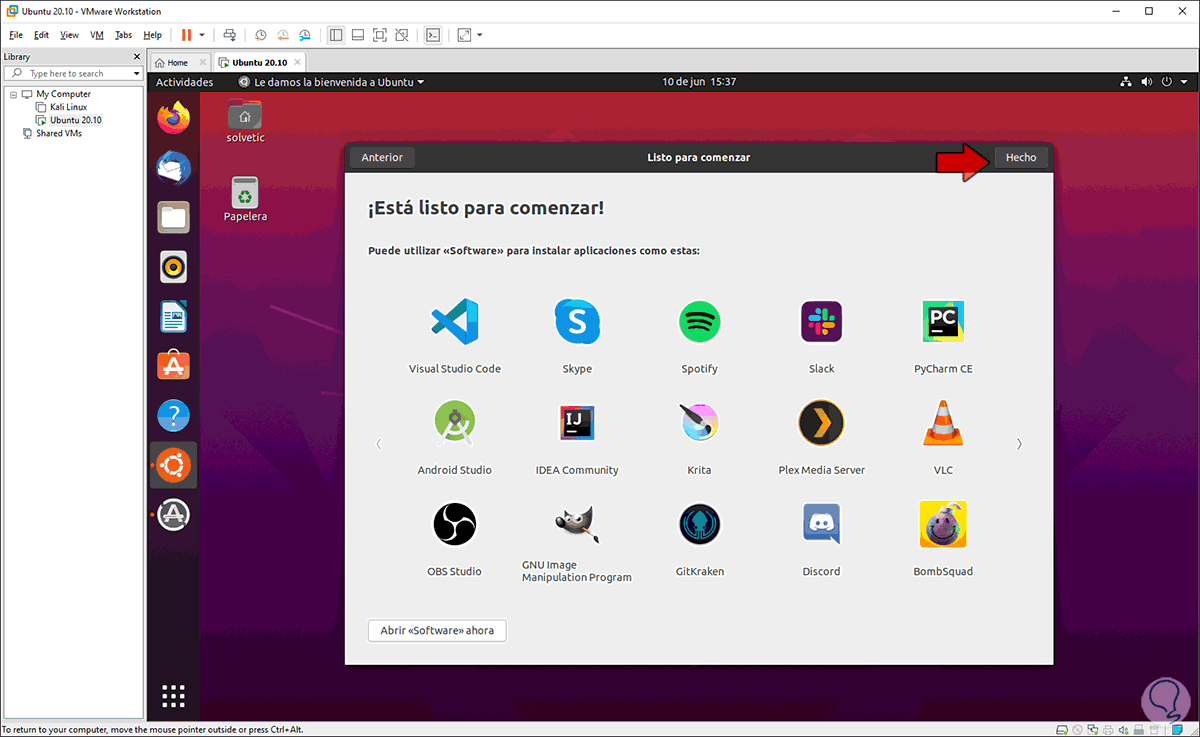The height and width of the screenshot is (737, 1200).
Task: Open Thunderbird mail from the dock
Action: click(x=174, y=168)
